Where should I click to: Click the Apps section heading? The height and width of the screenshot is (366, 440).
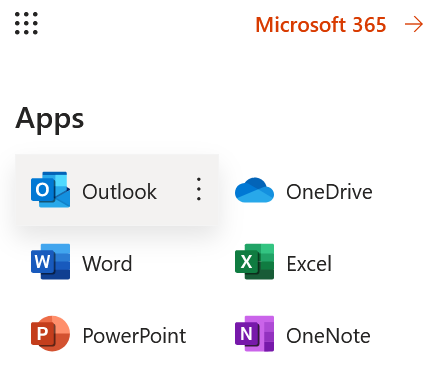click(50, 119)
